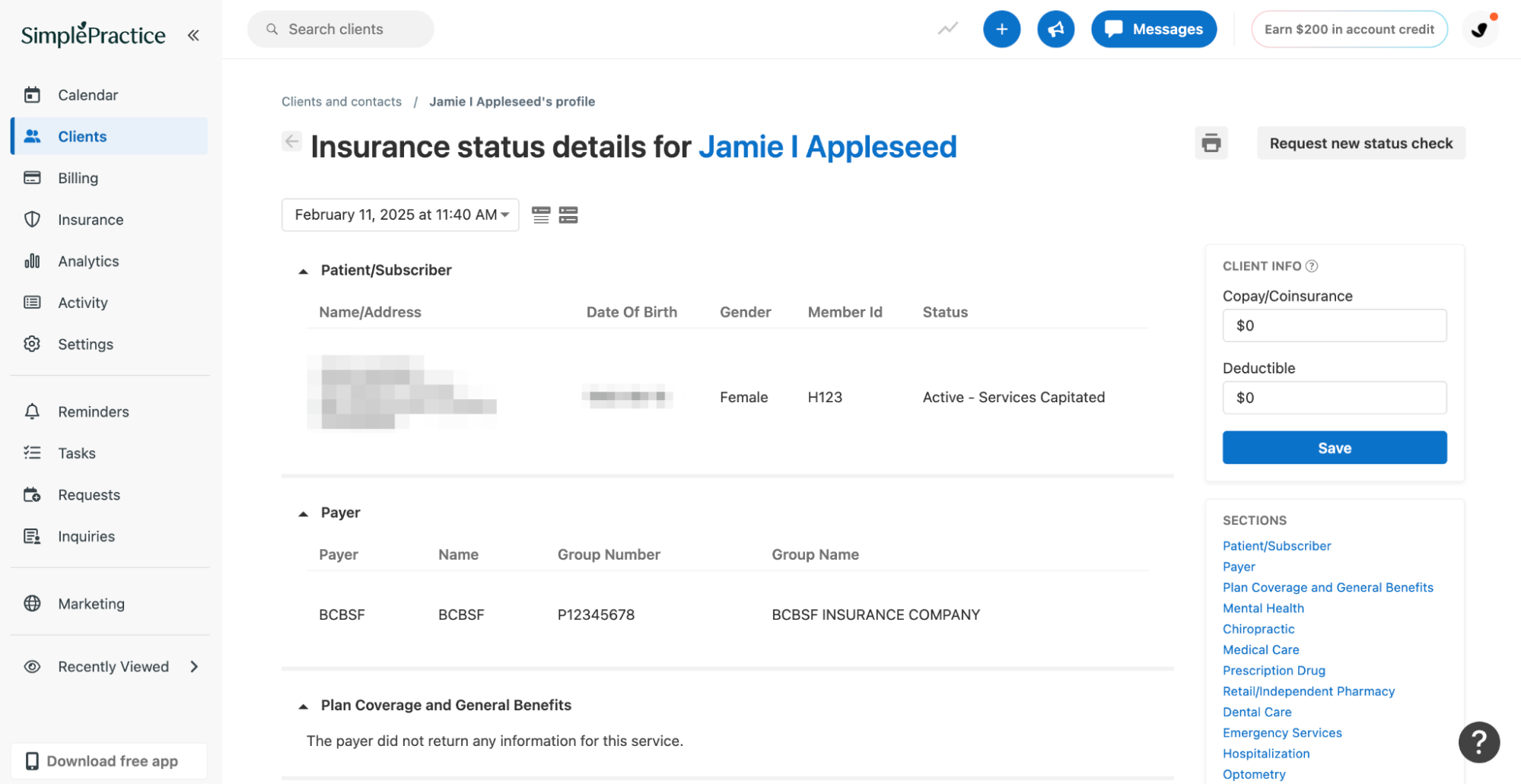Viewport: 1521px width, 784px height.
Task: Open announcements via megaphone icon
Action: tap(1055, 29)
